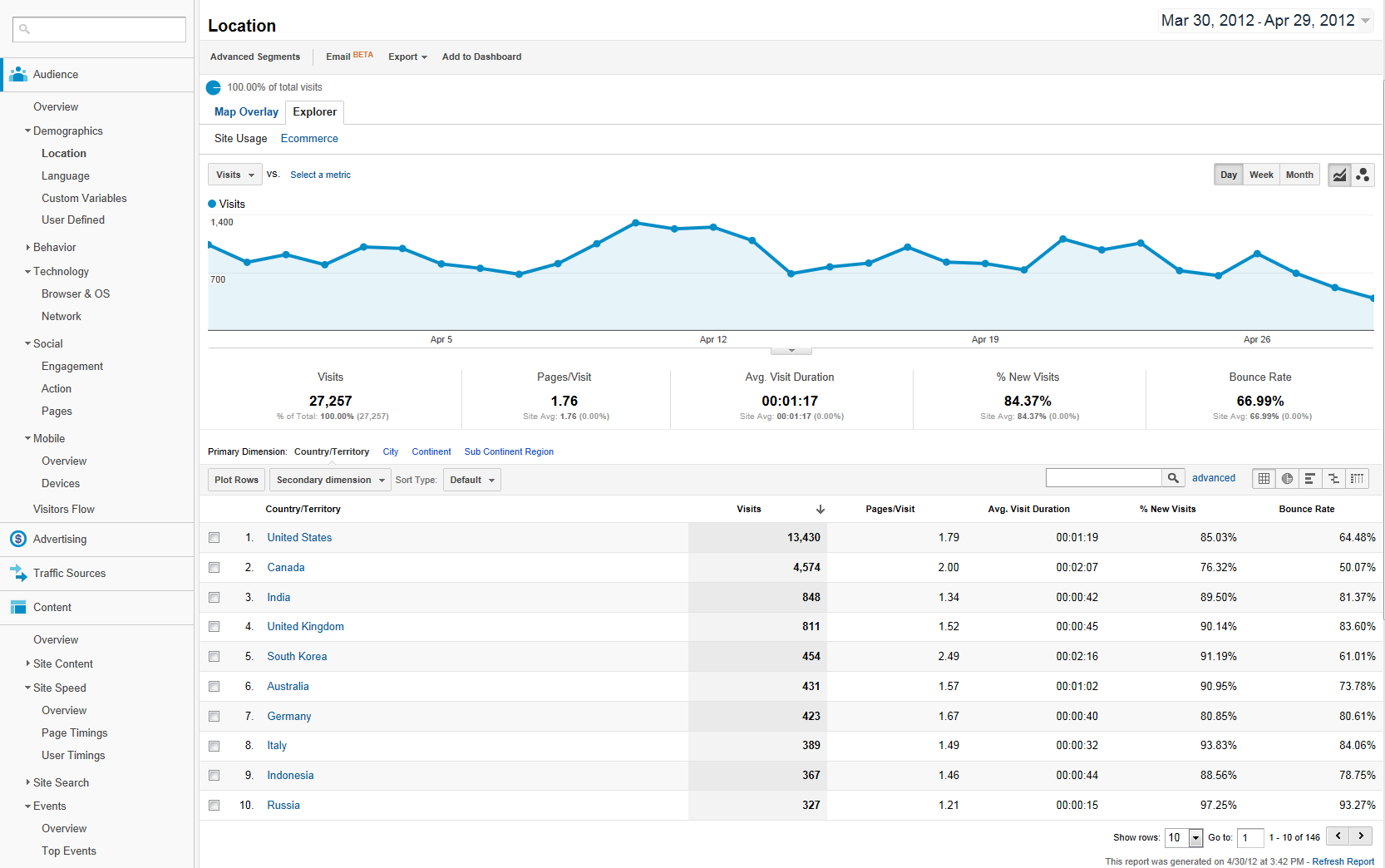
Task: Click the Apr 12 peak data point
Action: pos(713,227)
